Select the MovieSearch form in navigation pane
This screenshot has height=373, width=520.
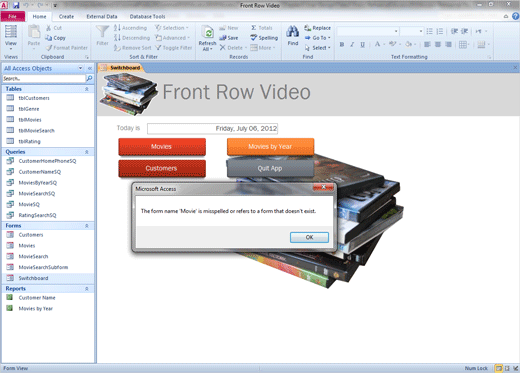(33, 256)
